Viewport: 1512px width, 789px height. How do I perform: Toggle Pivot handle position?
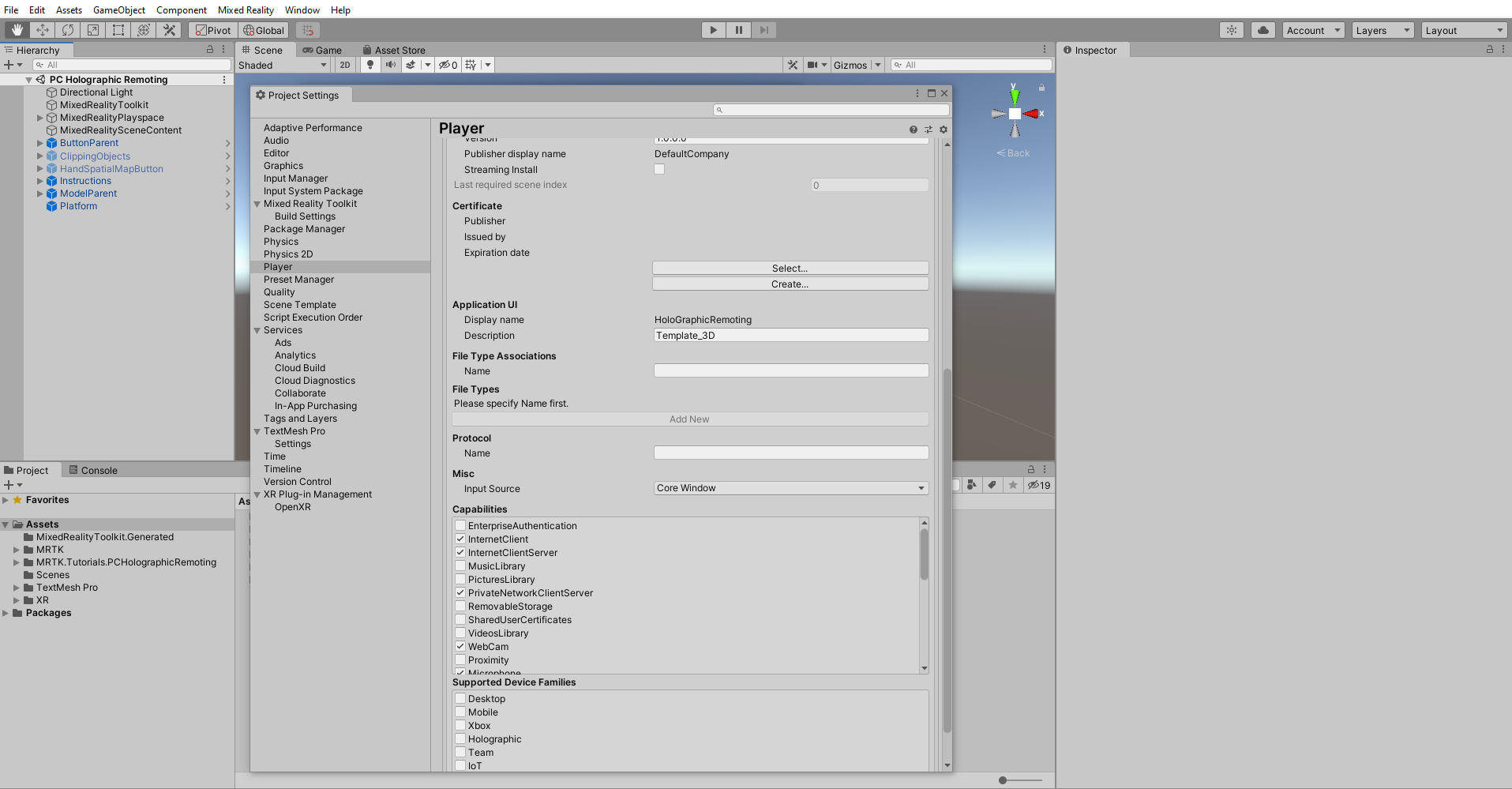[213, 30]
